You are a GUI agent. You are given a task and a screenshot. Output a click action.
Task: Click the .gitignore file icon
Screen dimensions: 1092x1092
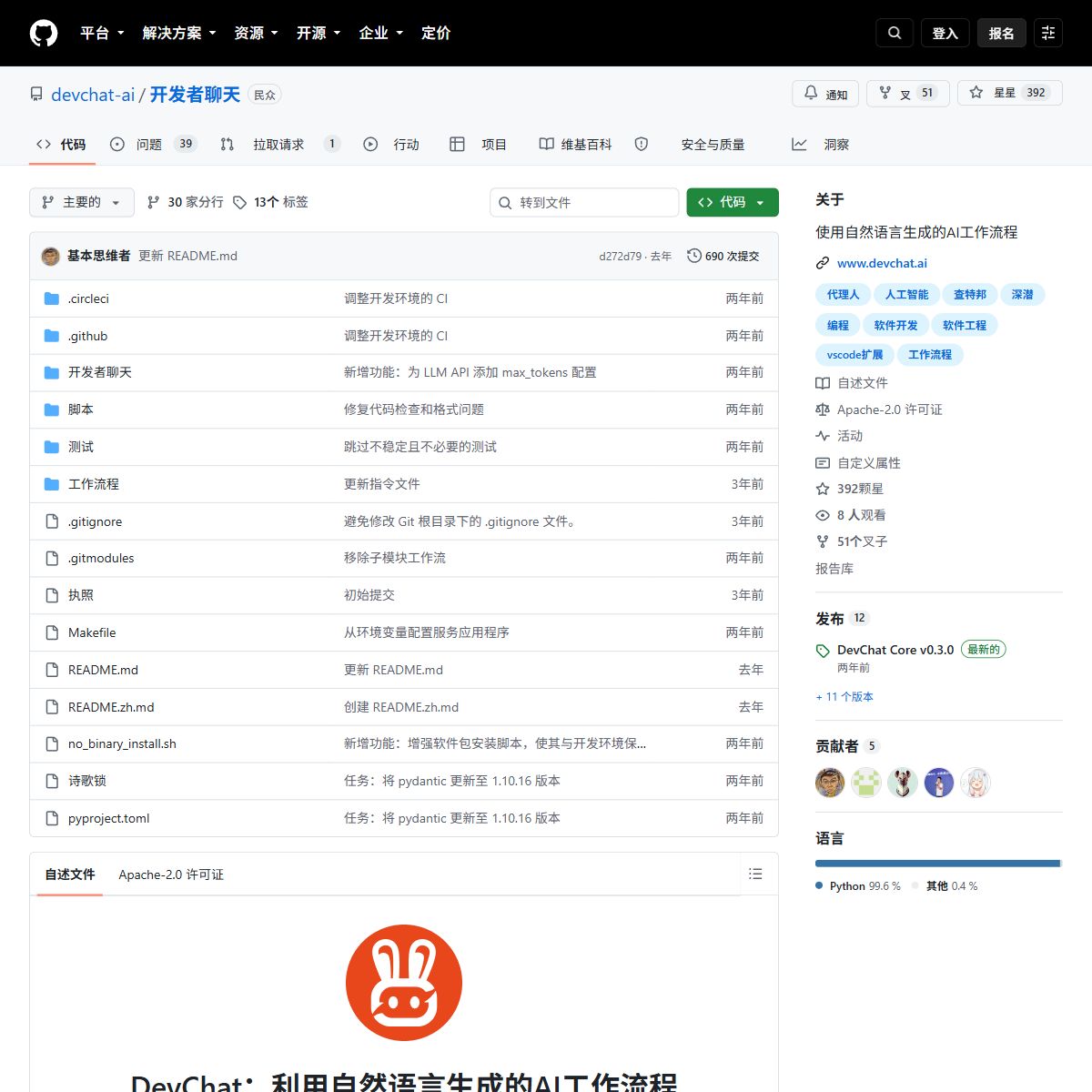click(52, 521)
